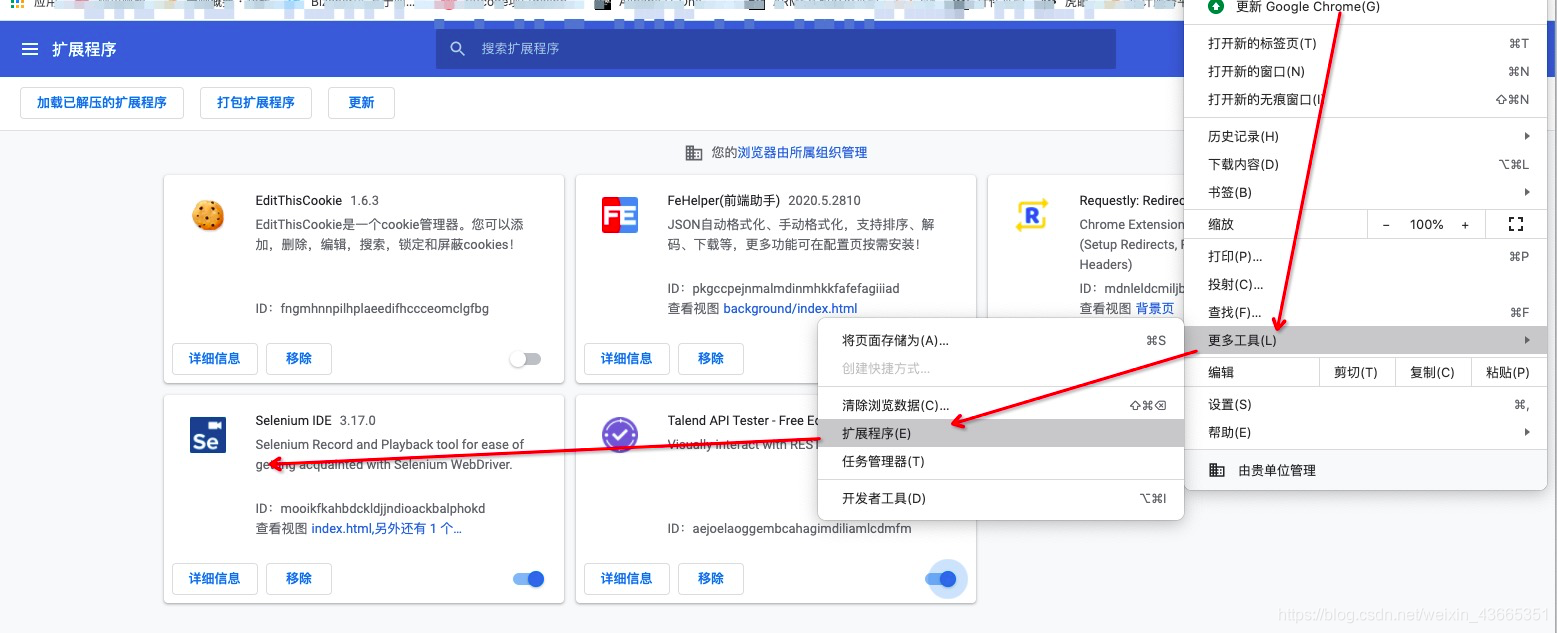The height and width of the screenshot is (633, 1557).
Task: Choose 查找(F)... menu item
Action: click(1366, 312)
